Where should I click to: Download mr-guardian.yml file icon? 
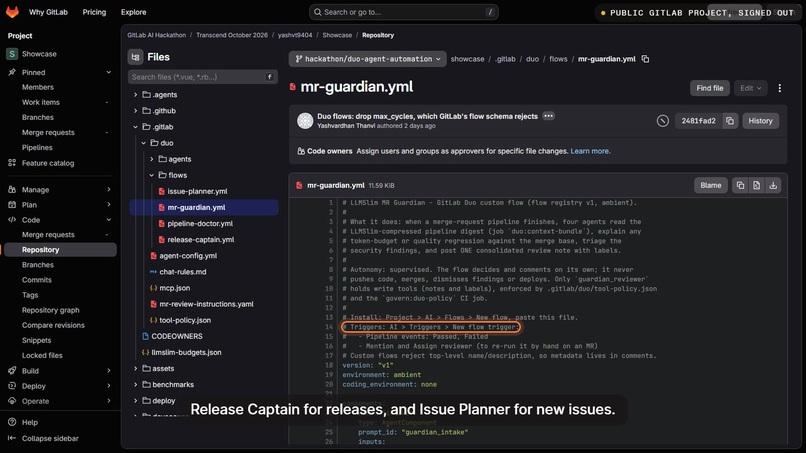(773, 186)
